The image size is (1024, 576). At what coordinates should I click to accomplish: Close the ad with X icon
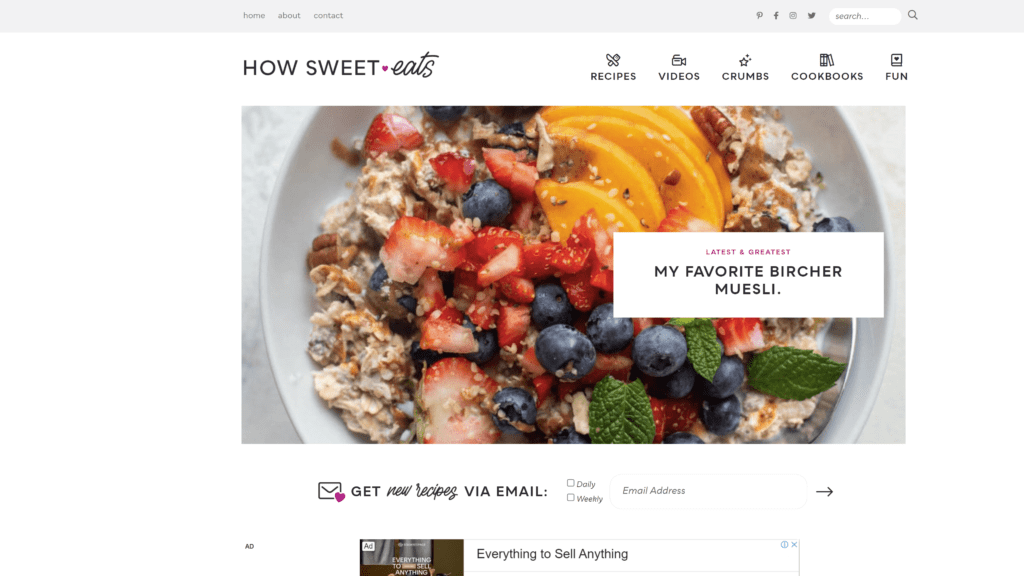click(x=794, y=545)
